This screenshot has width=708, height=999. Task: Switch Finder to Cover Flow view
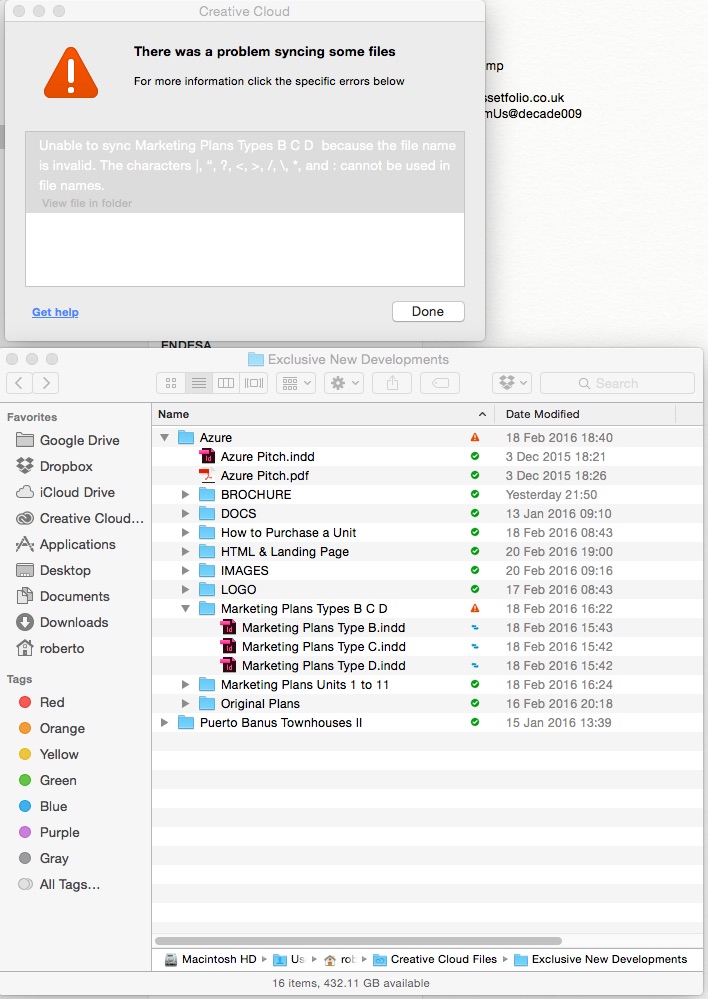pyautogui.click(x=254, y=383)
